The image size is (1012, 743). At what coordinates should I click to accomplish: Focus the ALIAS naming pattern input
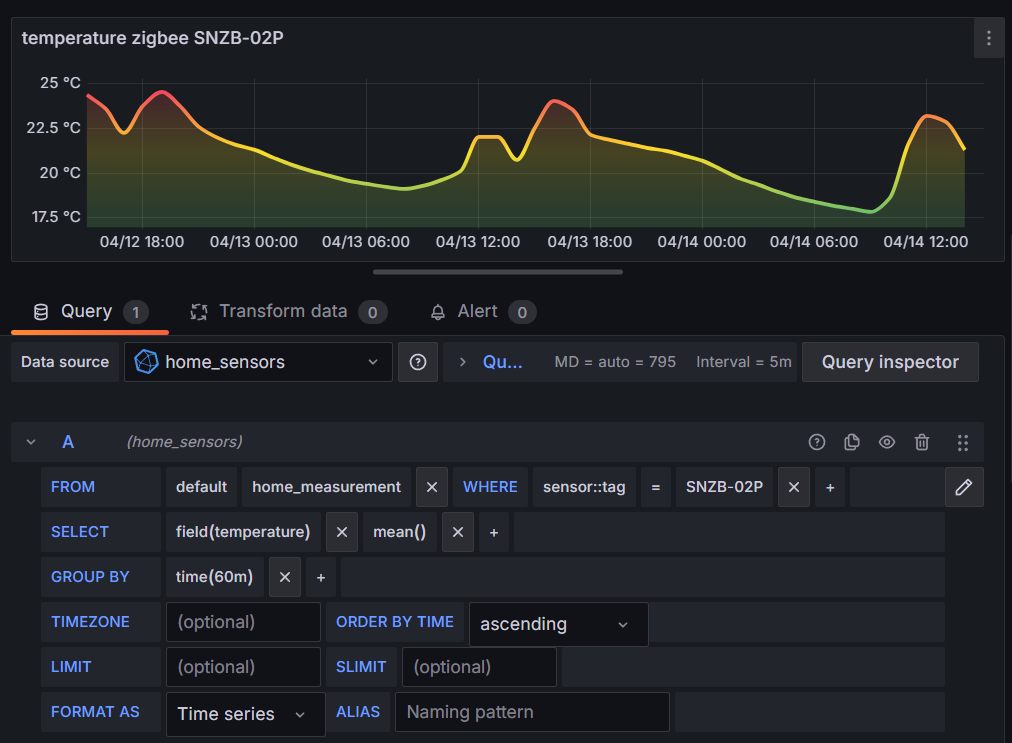tap(532, 712)
